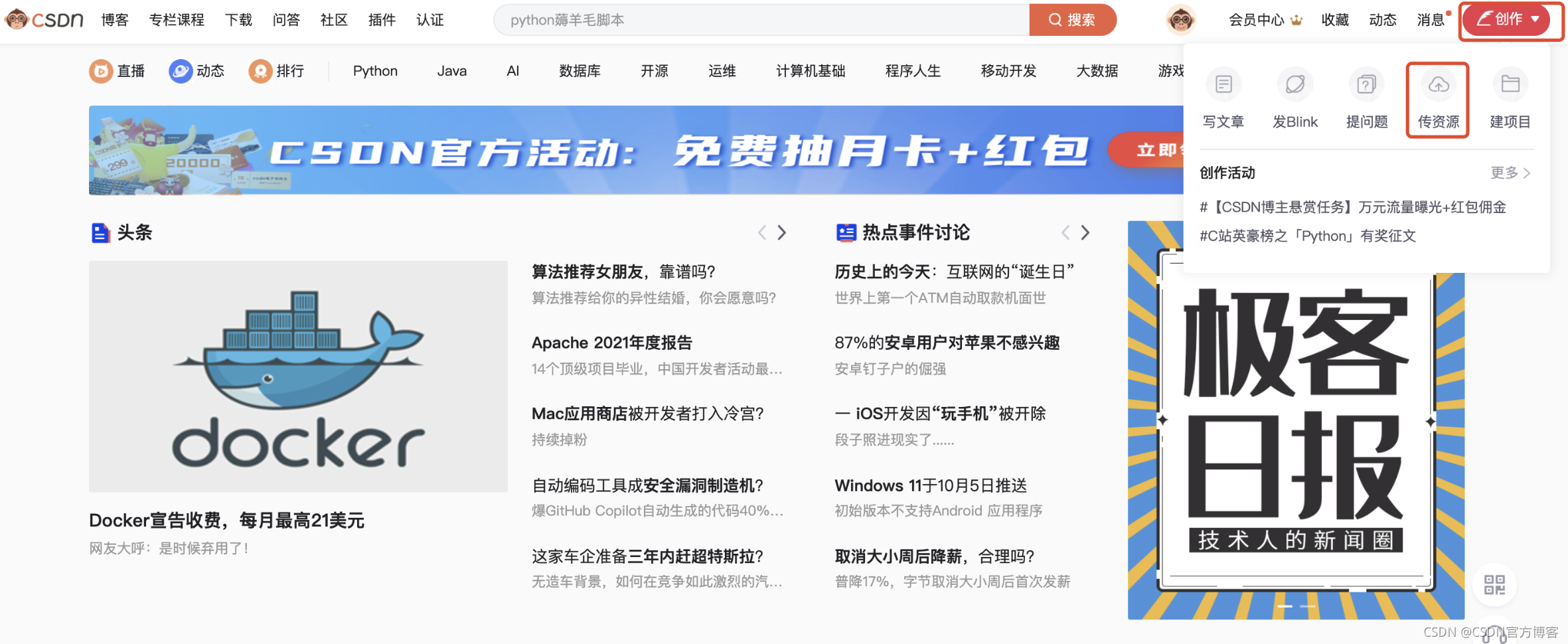Click the 建项目 folder icon
The width and height of the screenshot is (1568, 644).
point(1510,84)
